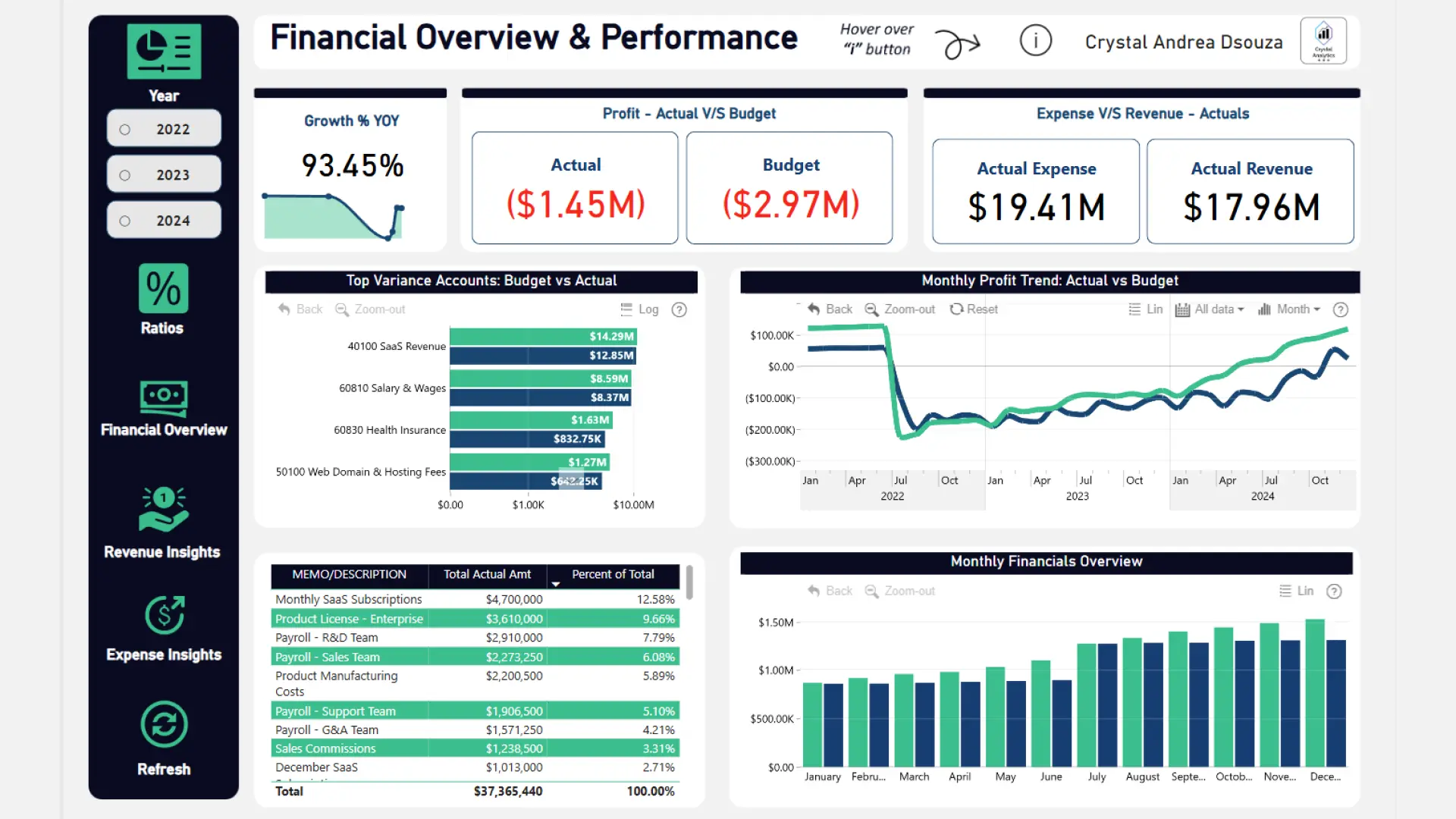Screen dimensions: 1456x819
Task: Click MEMO/DESCRIPTION column header
Action: [349, 575]
